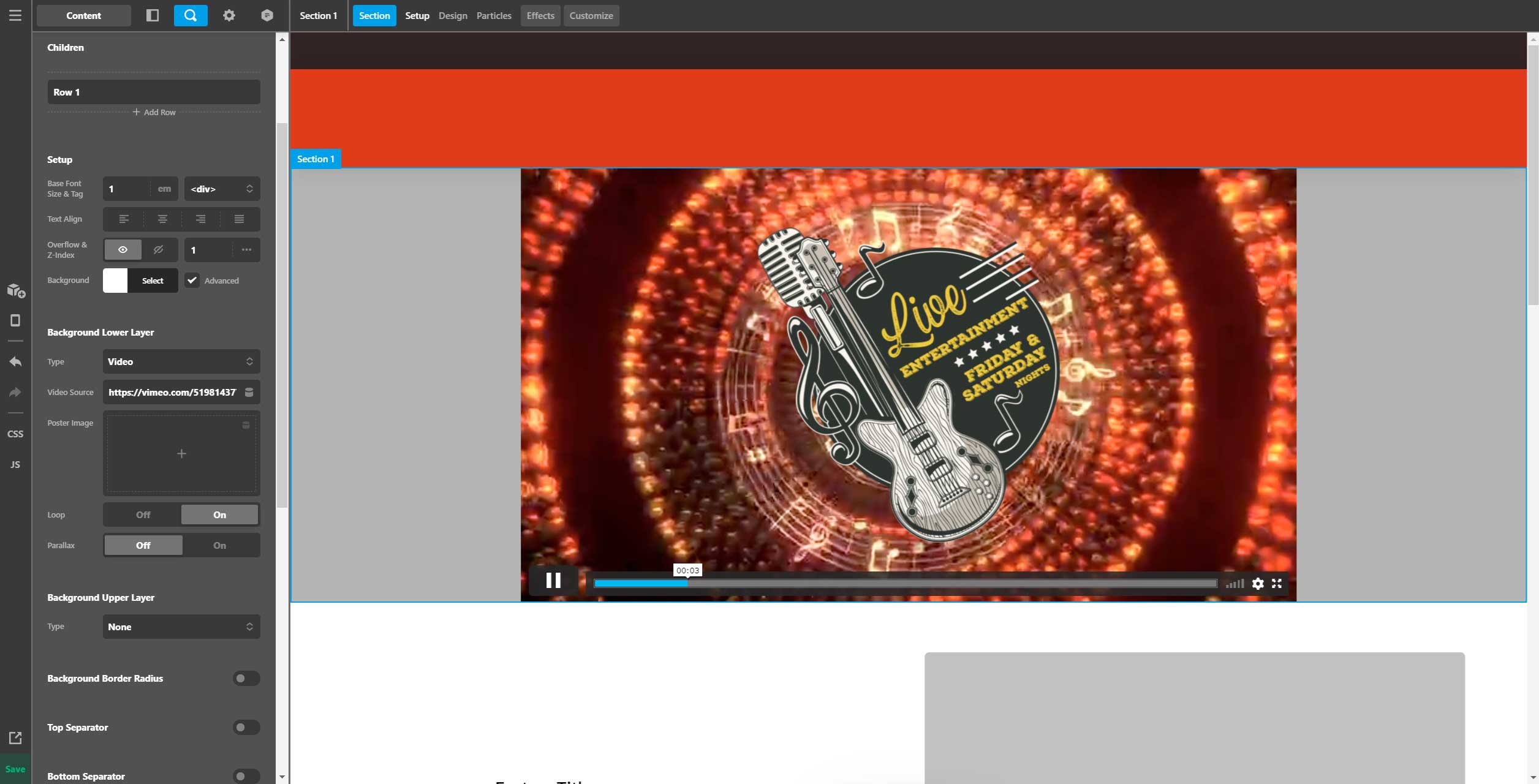Open the add elements icon in sidebar

click(16, 290)
